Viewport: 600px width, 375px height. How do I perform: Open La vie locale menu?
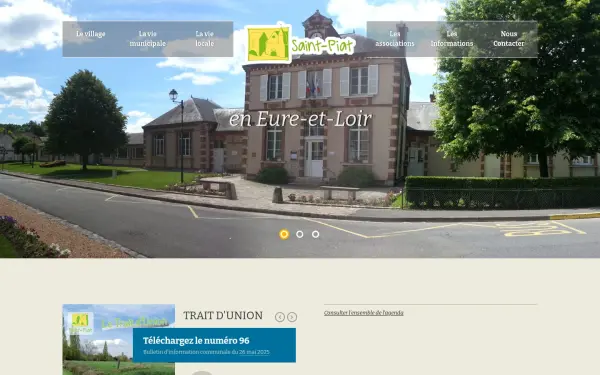click(204, 39)
